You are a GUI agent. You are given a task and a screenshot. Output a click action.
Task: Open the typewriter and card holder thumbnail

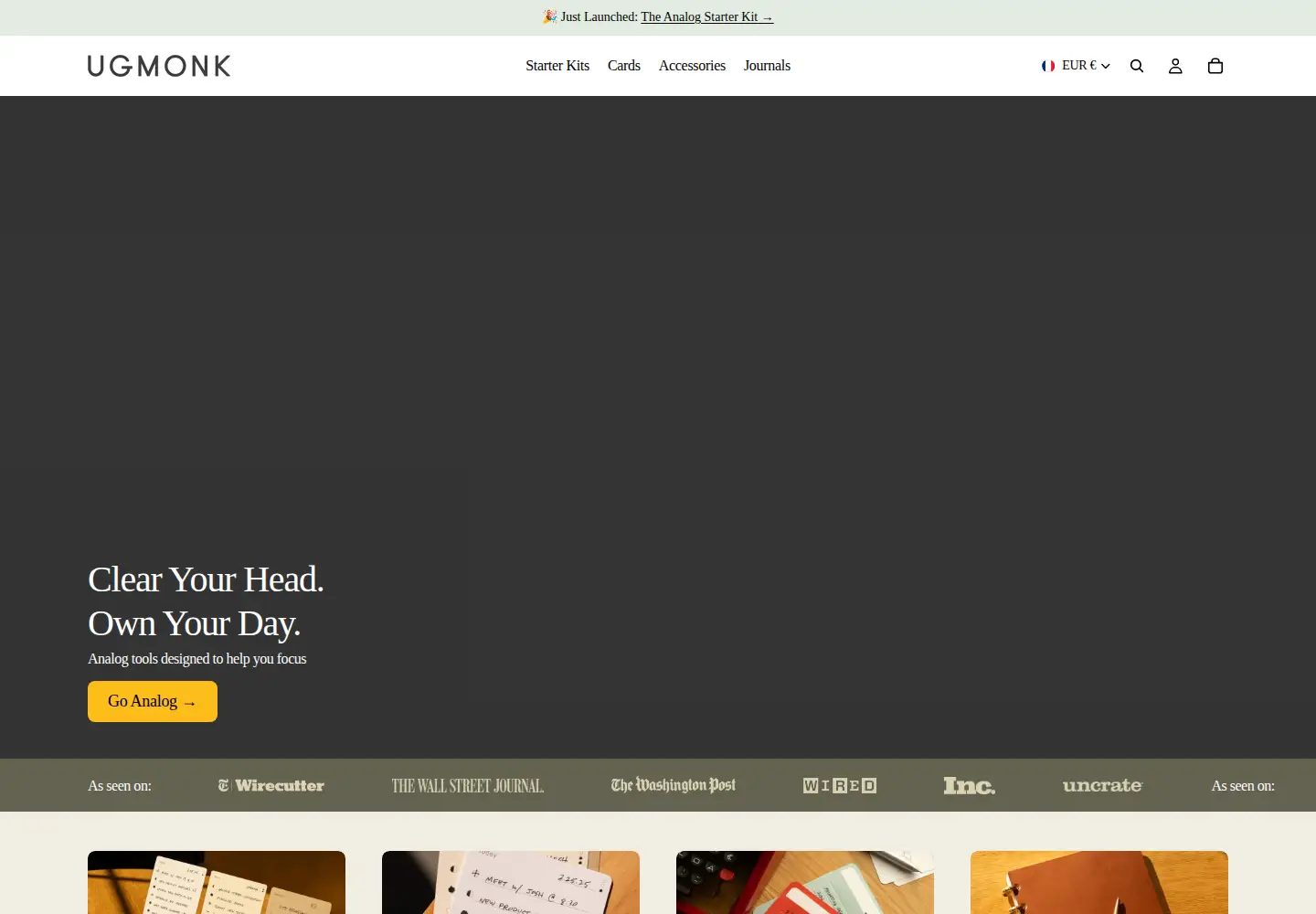click(x=805, y=882)
